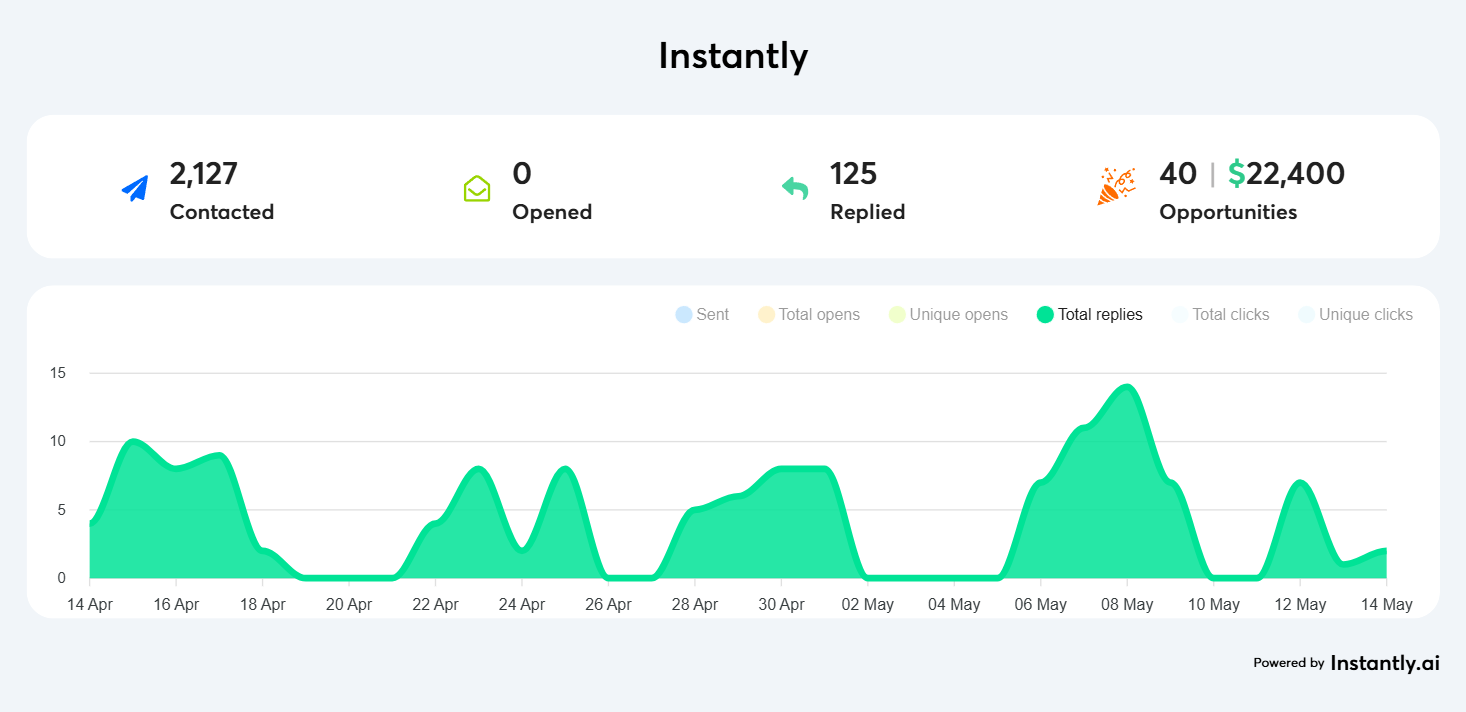Click the Instantly heading at the top
1466x712 pixels.
[733, 56]
